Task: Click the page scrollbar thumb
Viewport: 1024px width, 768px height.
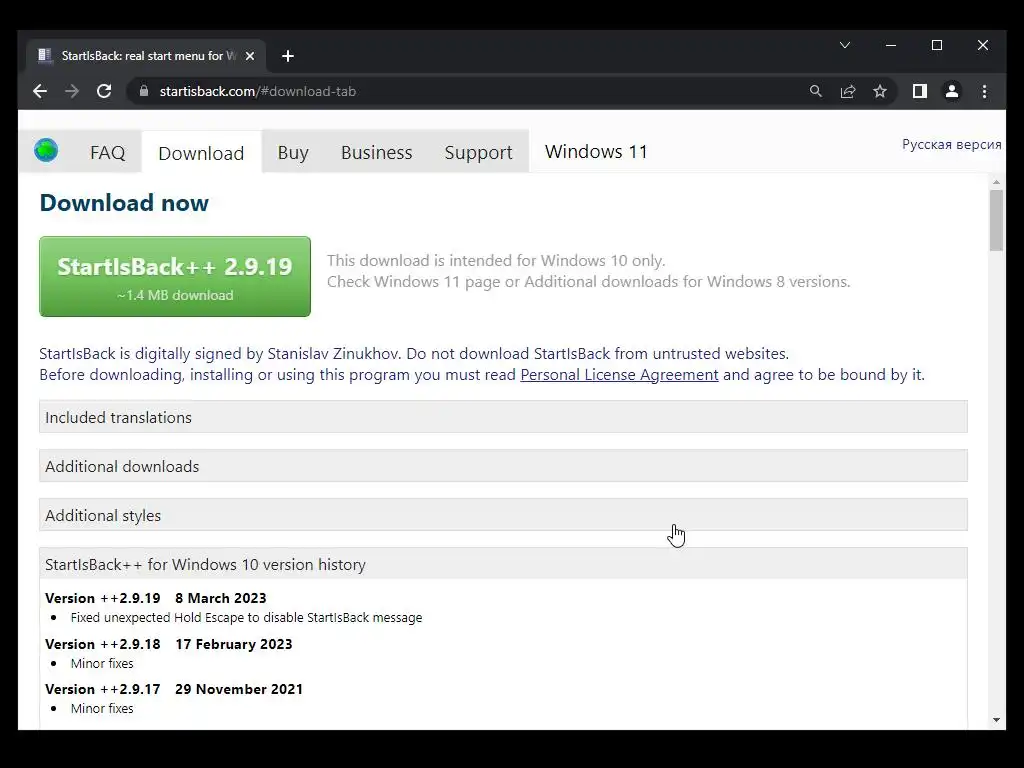Action: (x=996, y=220)
